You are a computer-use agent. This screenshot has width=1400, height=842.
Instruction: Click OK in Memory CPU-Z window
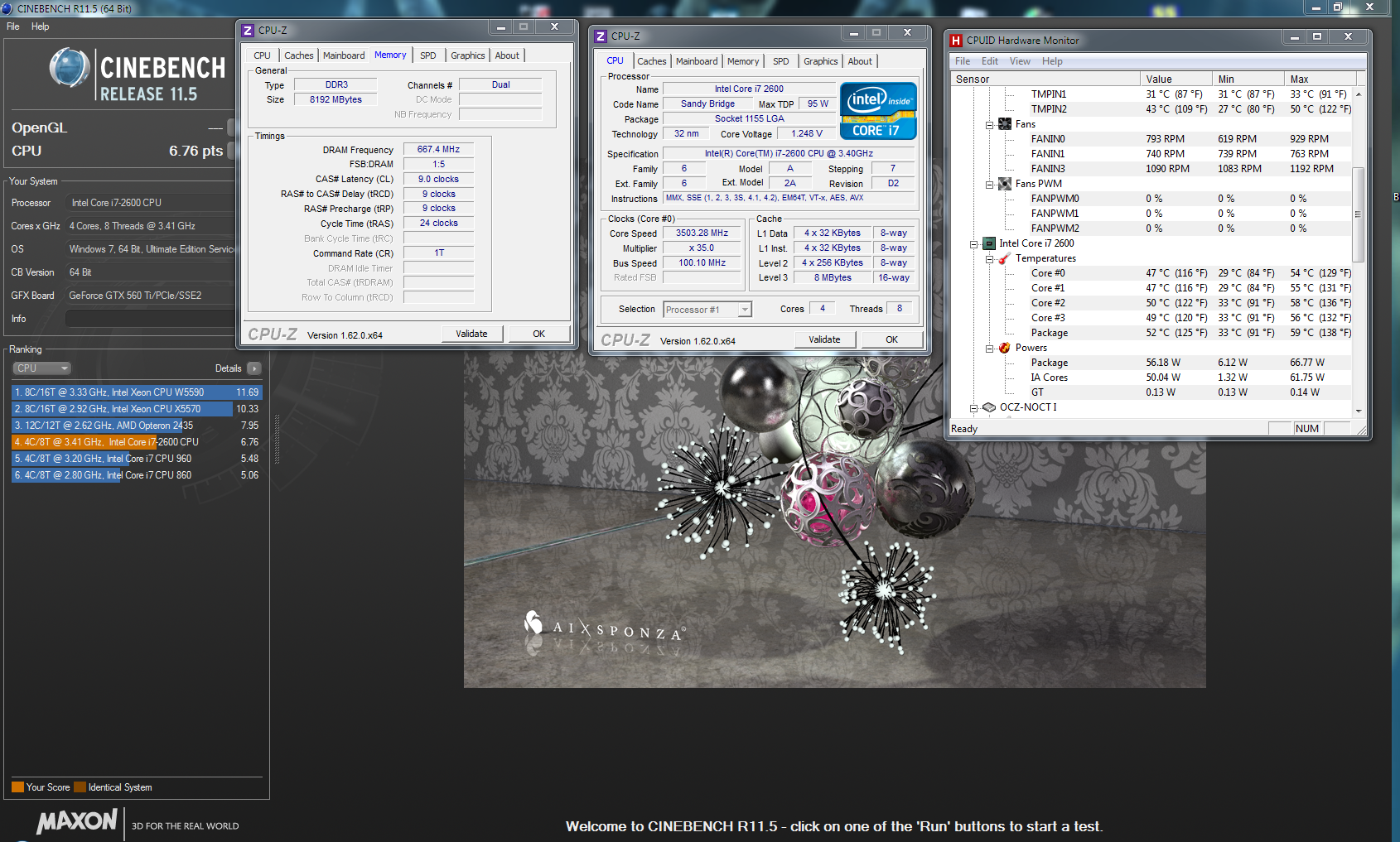[x=538, y=334]
